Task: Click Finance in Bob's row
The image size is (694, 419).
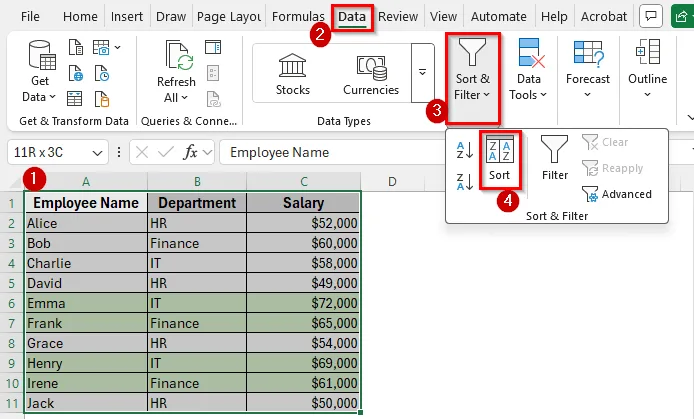Action: click(197, 243)
